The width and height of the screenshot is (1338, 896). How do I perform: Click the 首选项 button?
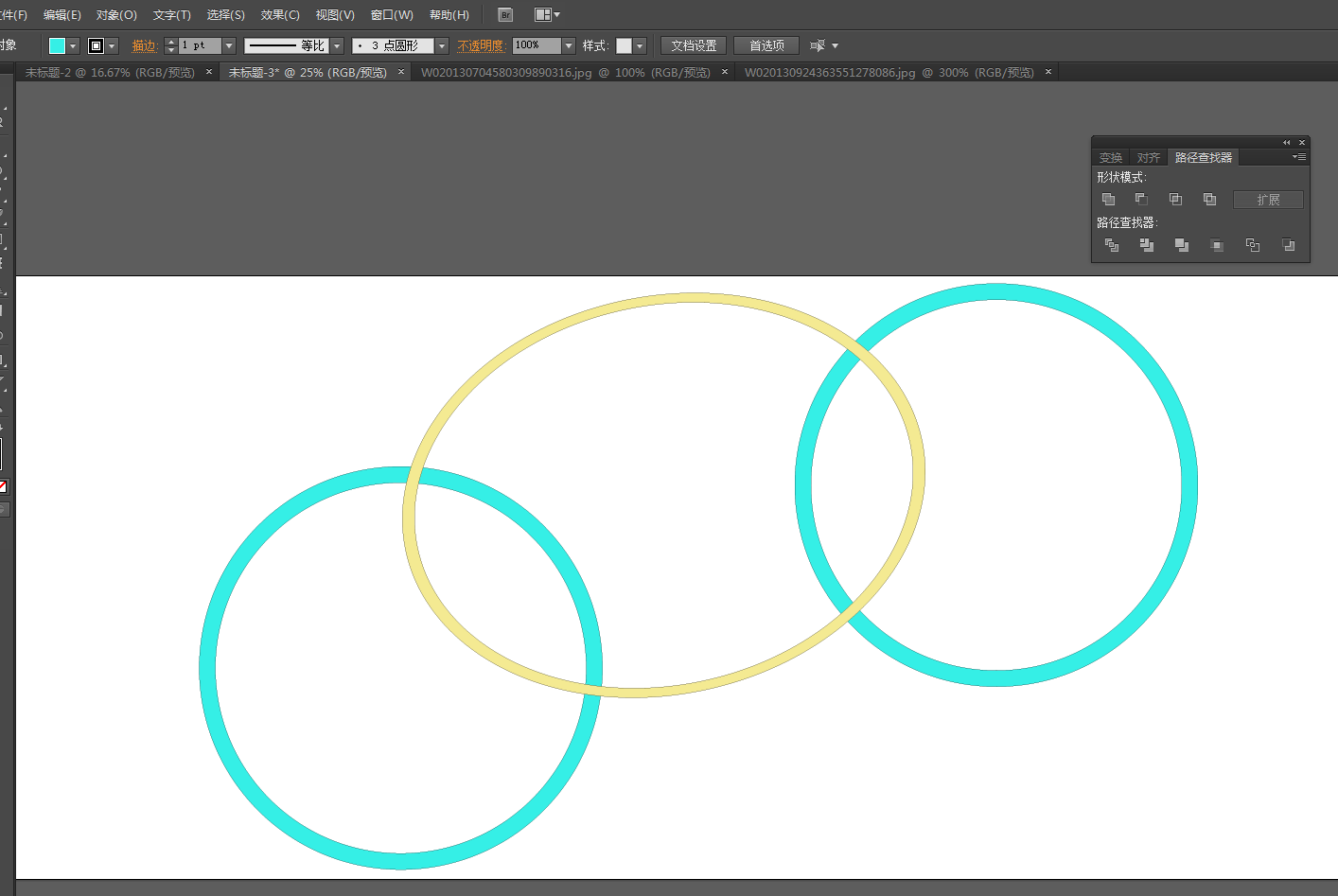(766, 45)
